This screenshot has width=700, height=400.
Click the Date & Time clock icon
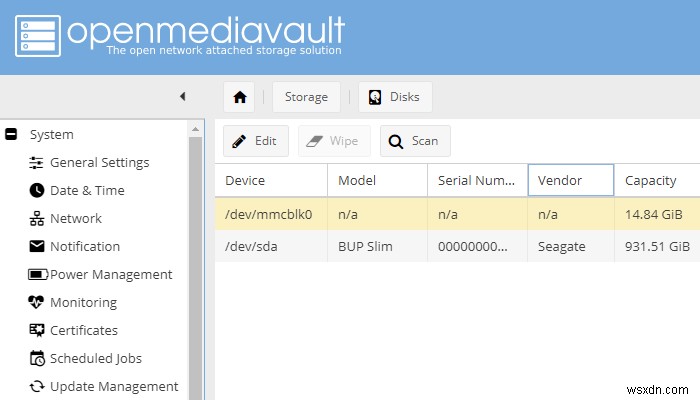(x=37, y=191)
